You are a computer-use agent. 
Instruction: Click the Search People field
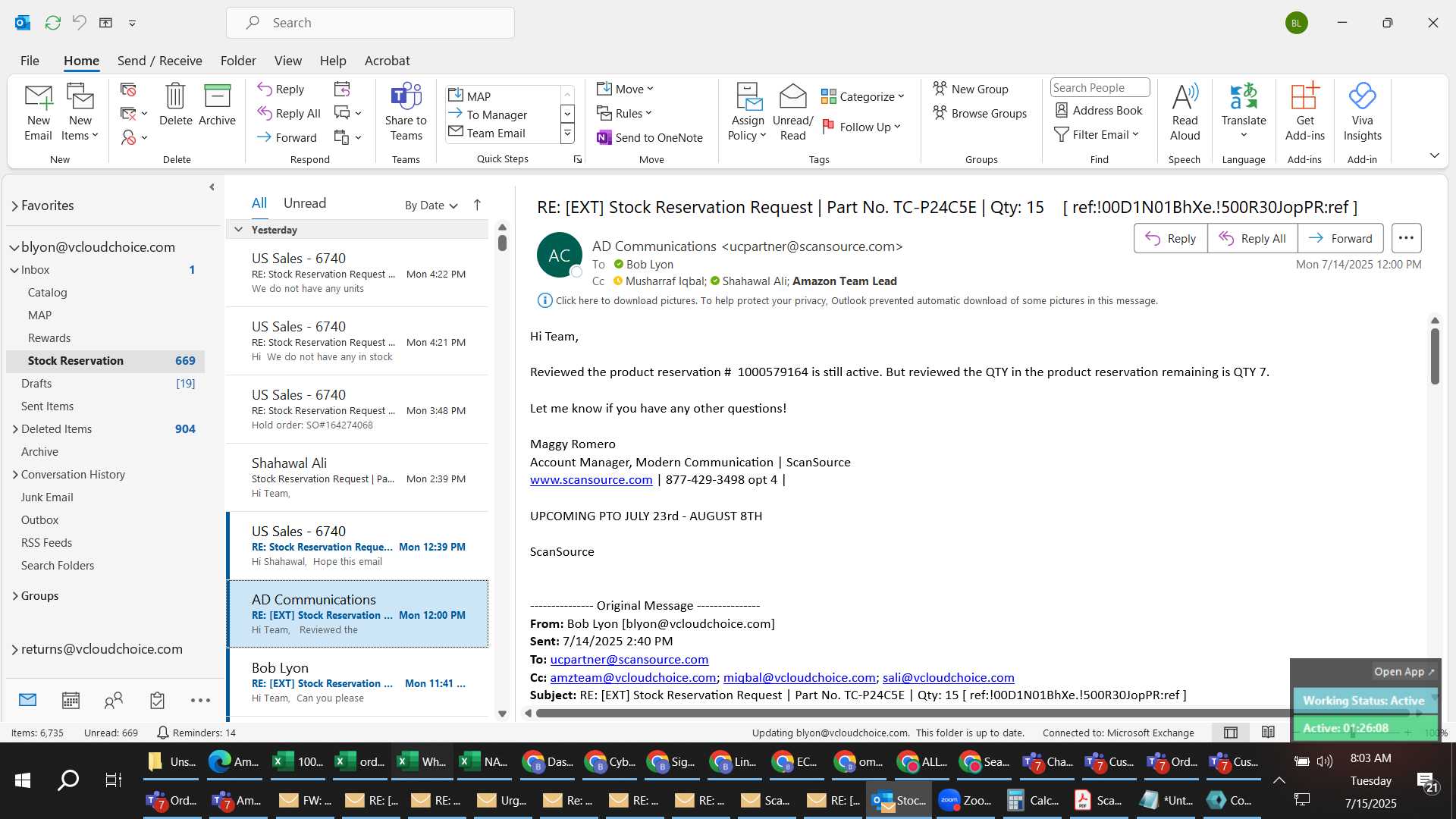1100,88
